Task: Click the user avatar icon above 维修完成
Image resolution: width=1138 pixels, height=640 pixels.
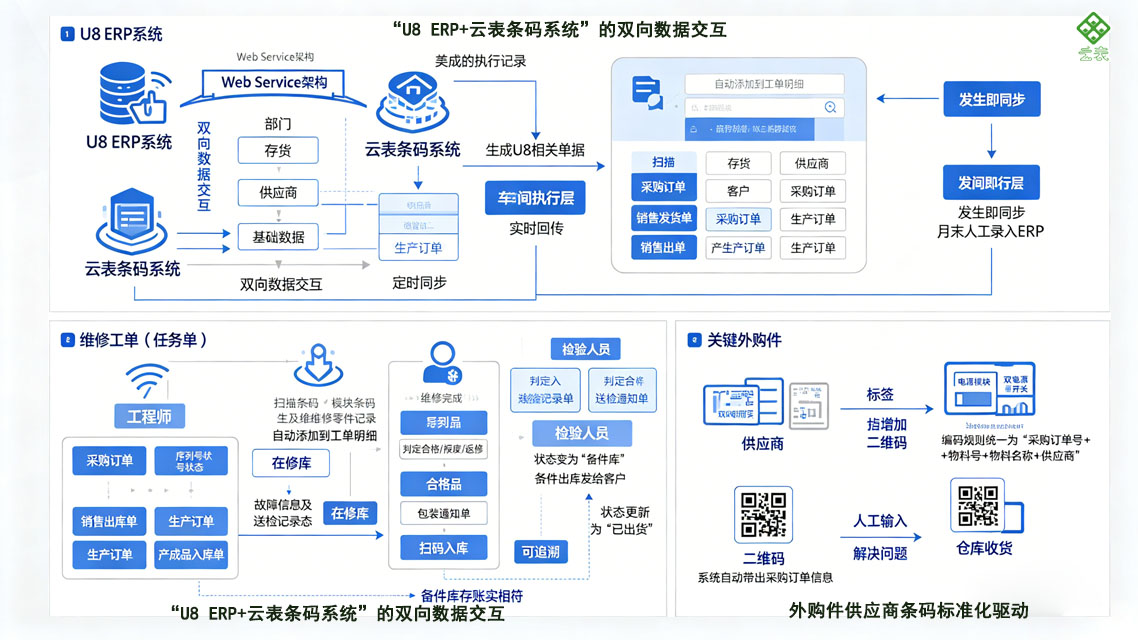Action: [443, 363]
